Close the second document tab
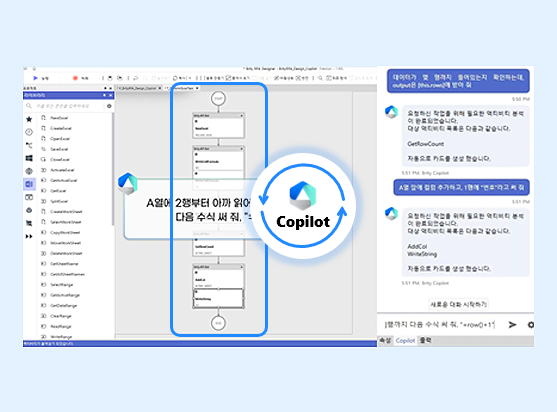The image size is (557, 412). pos(197,88)
